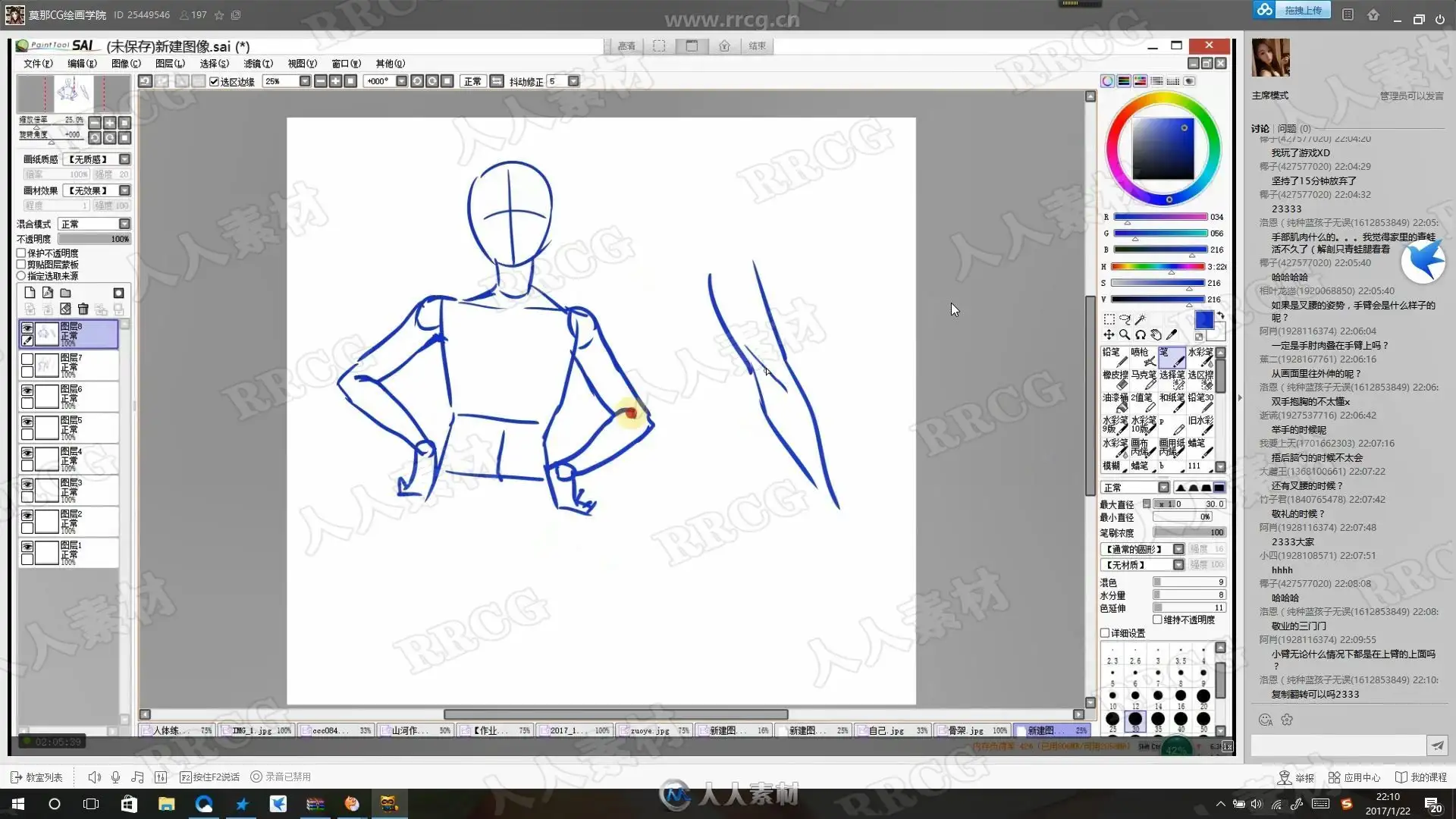Image resolution: width=1456 pixels, height=819 pixels.
Task: Enable the 保护不透明度 checkbox
Action: (21, 253)
